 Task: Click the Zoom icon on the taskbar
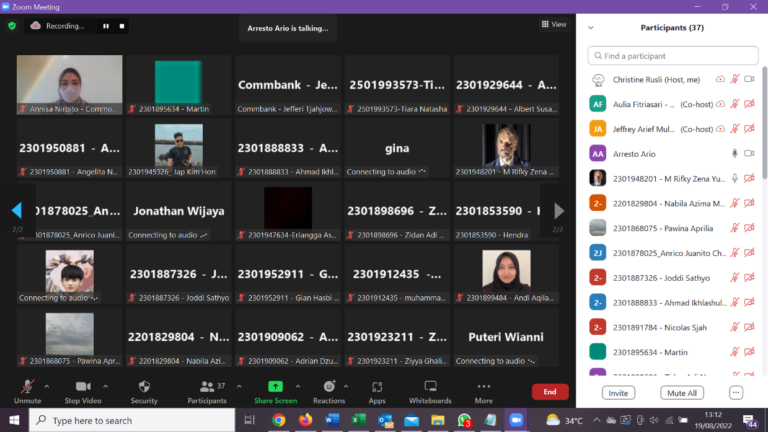point(516,420)
